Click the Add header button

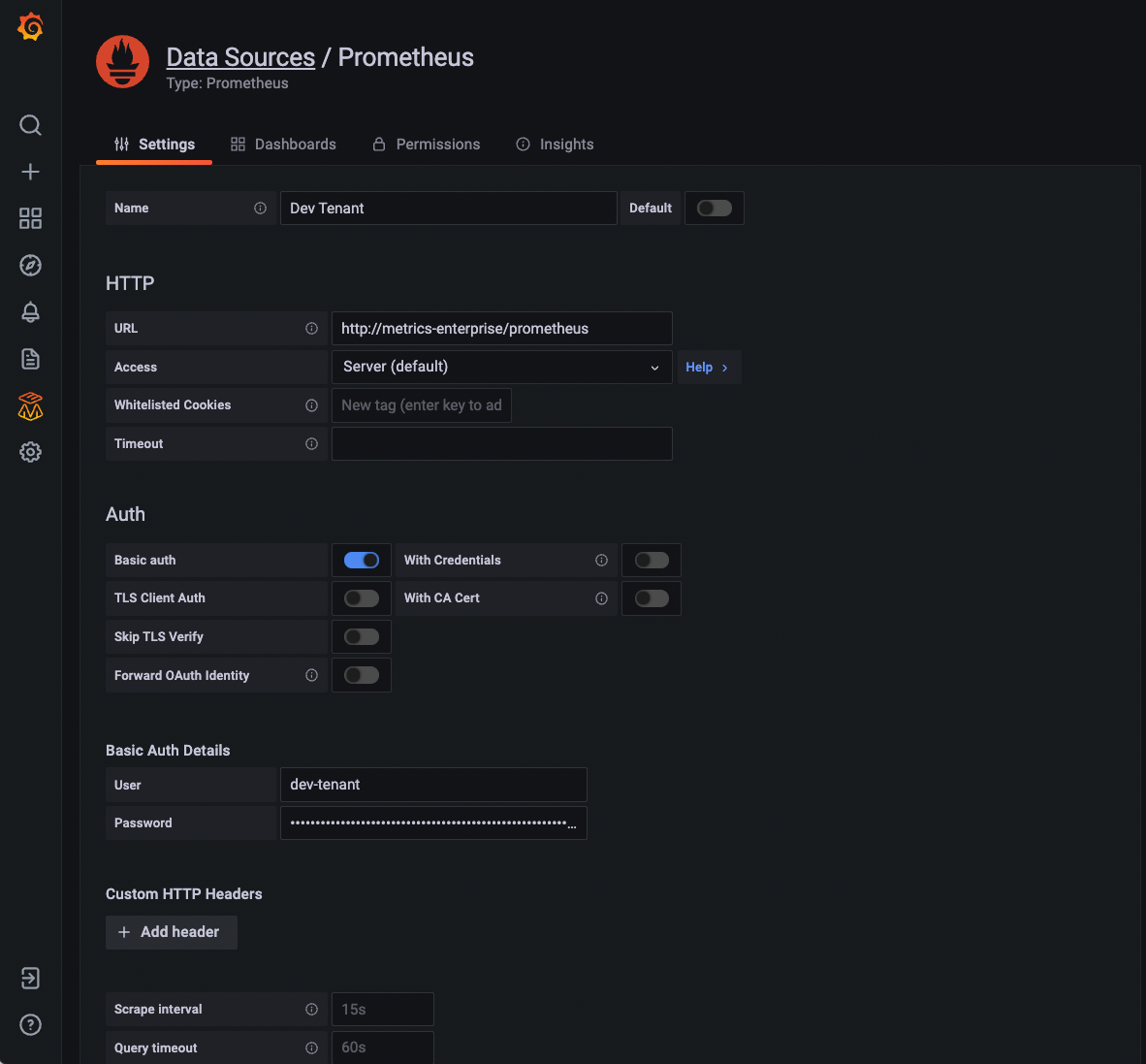click(x=171, y=932)
